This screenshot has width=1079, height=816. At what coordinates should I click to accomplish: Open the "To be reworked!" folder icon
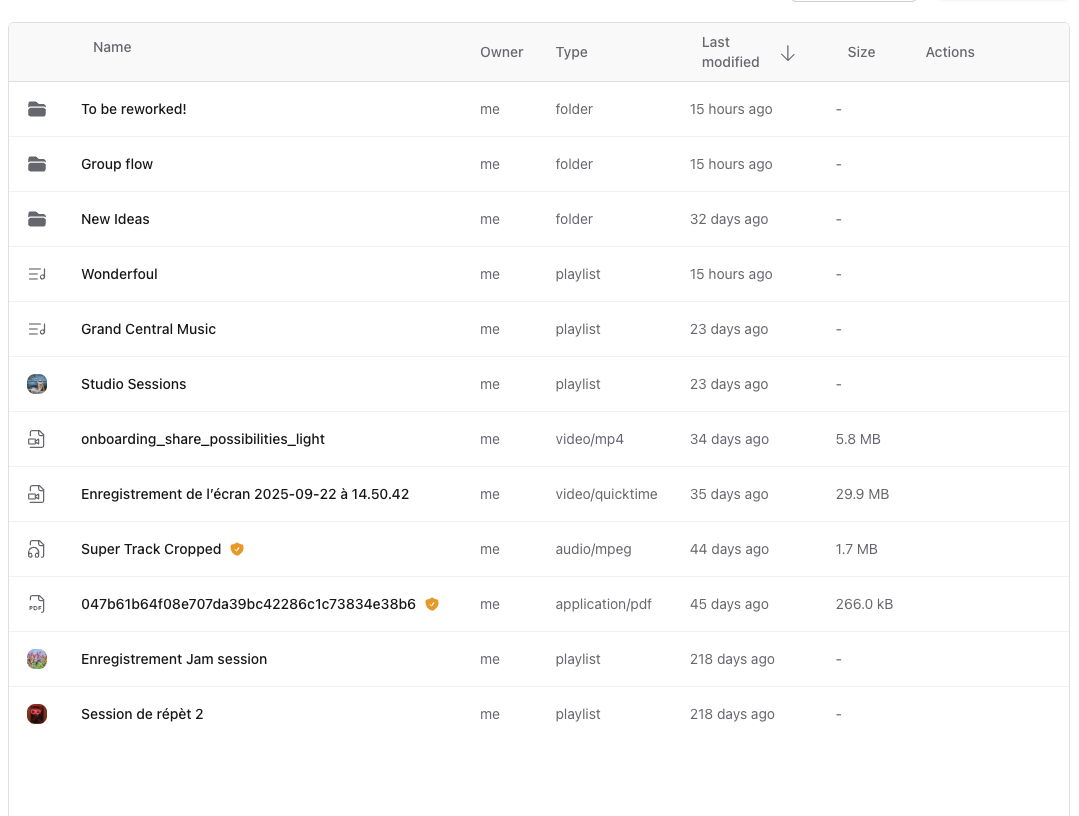coord(37,108)
